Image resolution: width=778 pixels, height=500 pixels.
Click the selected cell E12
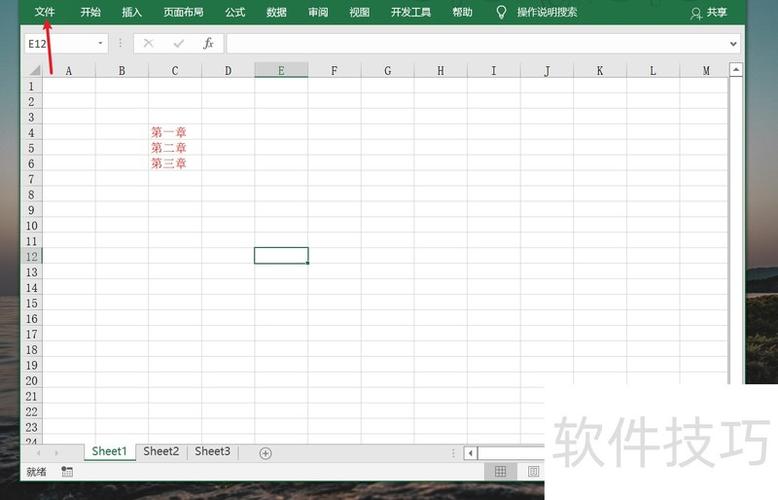click(x=281, y=256)
